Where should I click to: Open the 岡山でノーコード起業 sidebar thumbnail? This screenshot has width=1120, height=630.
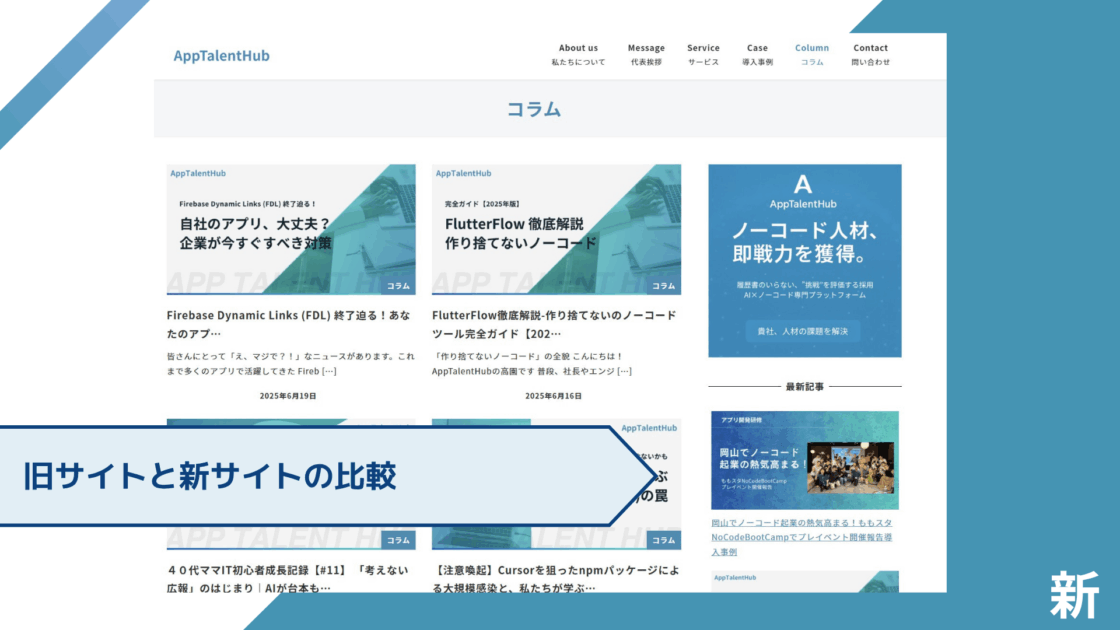click(805, 460)
